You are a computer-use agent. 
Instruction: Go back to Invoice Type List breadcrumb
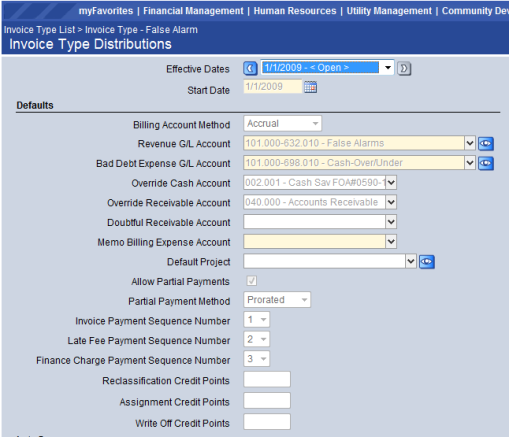click(x=39, y=30)
